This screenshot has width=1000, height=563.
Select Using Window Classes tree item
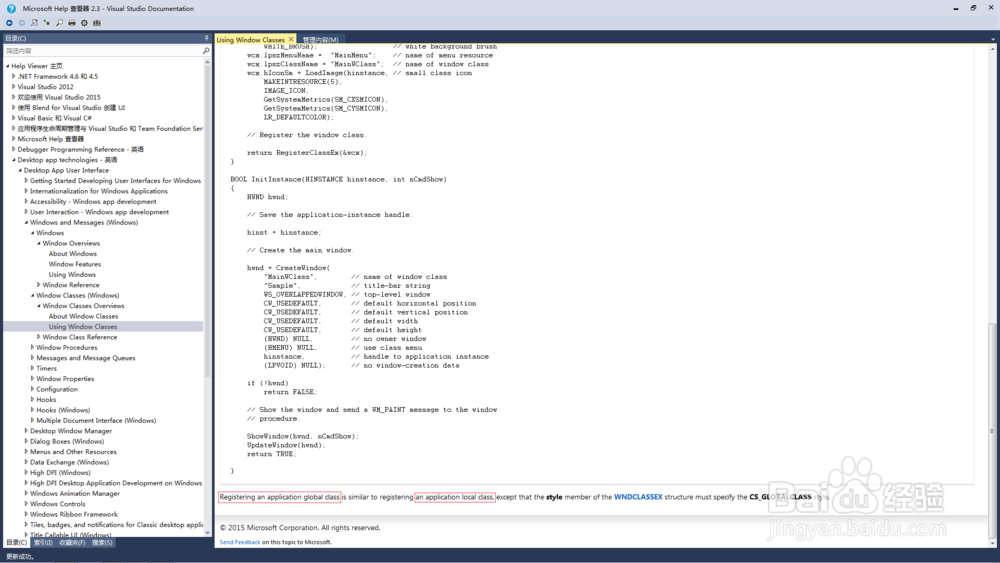pyautogui.click(x=83, y=326)
